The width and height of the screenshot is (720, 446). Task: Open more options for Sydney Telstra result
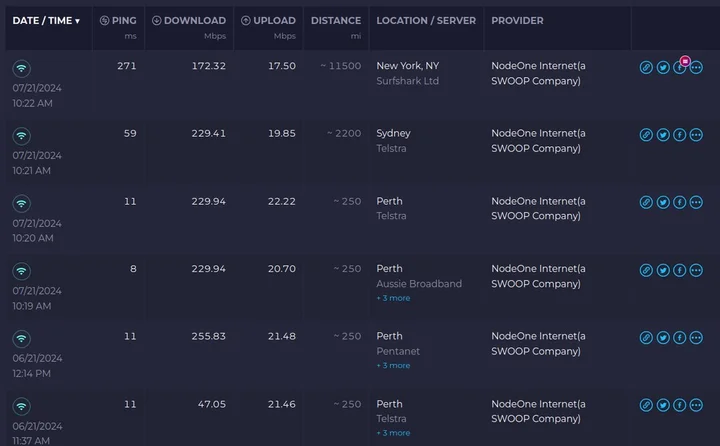click(696, 135)
